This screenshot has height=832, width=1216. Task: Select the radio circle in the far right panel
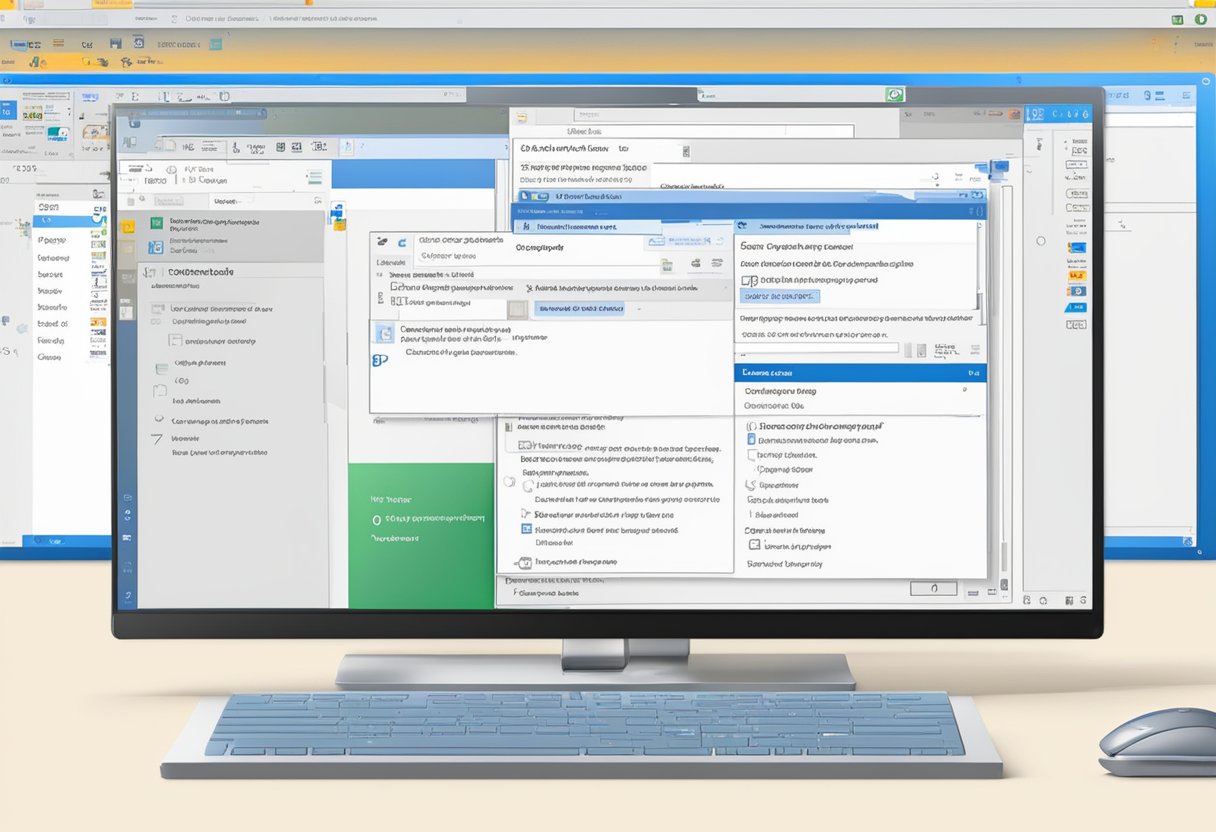(x=1040, y=241)
